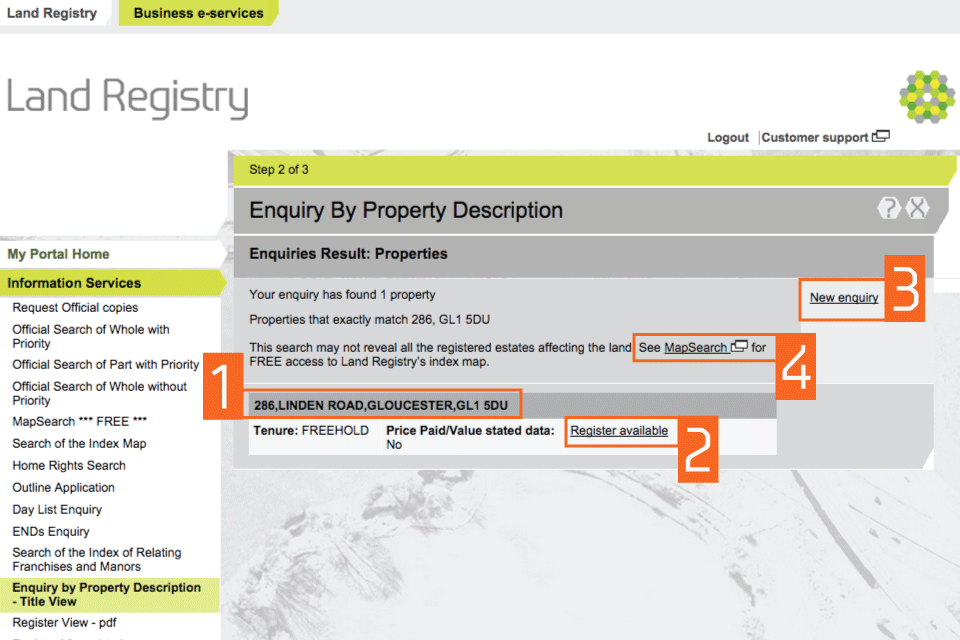This screenshot has width=960, height=640.
Task: Follow the MapSearch link in results
Action: (x=696, y=348)
